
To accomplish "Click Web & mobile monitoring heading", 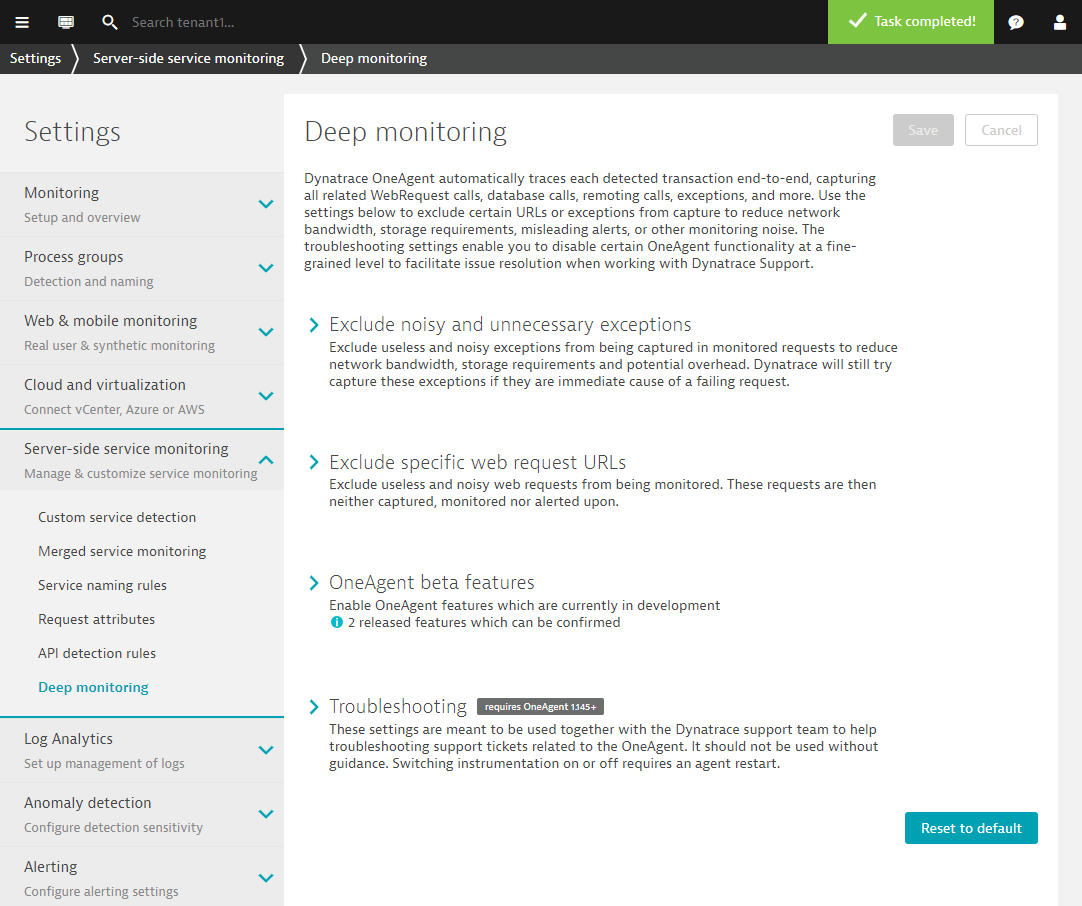I will pyautogui.click(x=110, y=321).
